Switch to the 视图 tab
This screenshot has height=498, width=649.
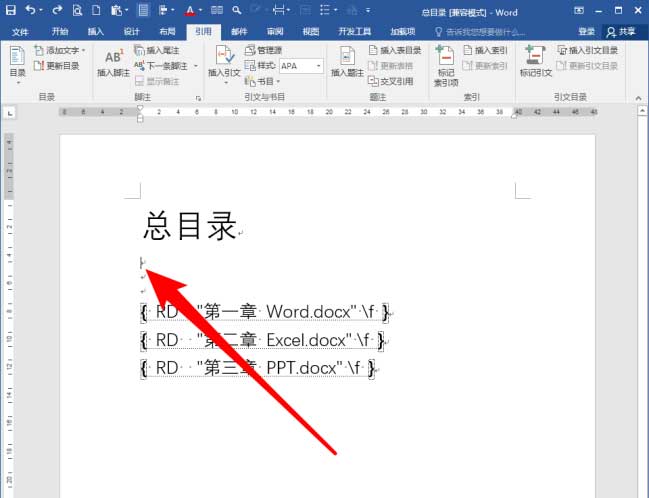click(310, 31)
